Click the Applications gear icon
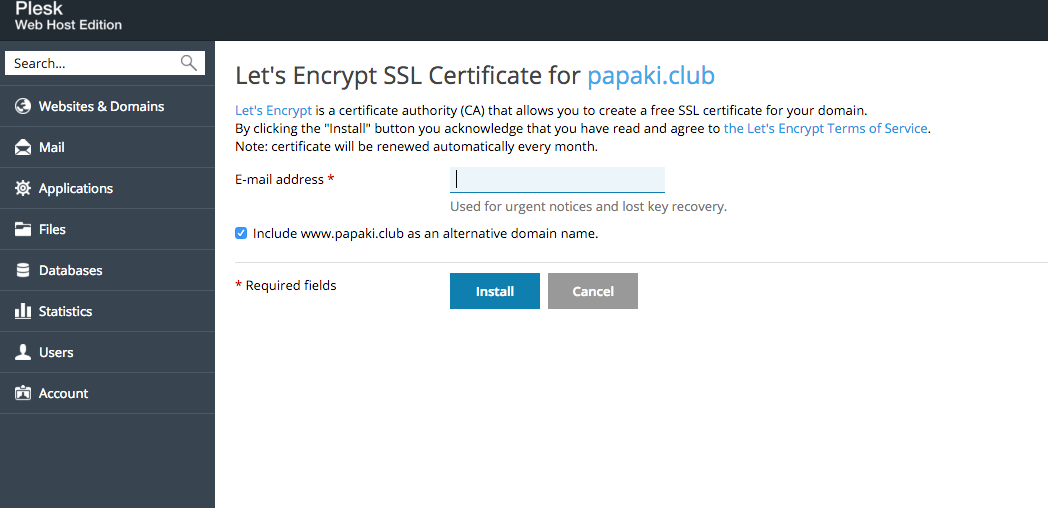 [x=23, y=188]
